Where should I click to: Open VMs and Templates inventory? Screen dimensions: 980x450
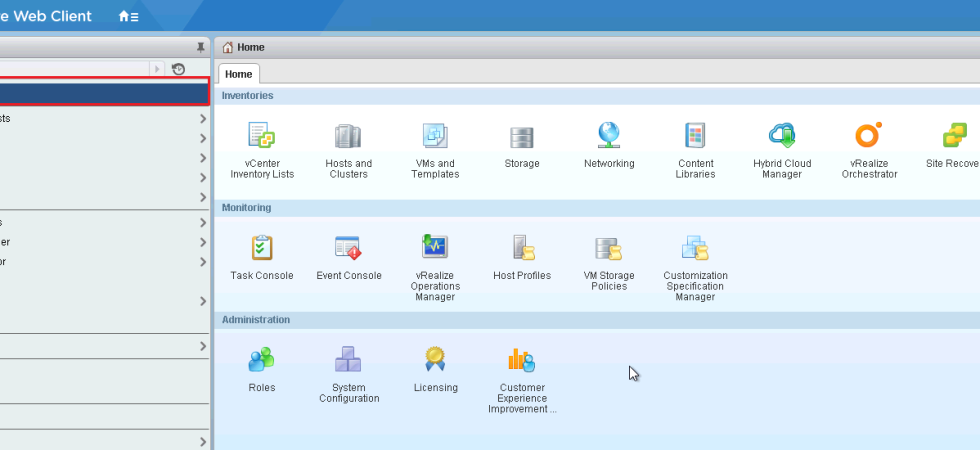click(x=435, y=151)
